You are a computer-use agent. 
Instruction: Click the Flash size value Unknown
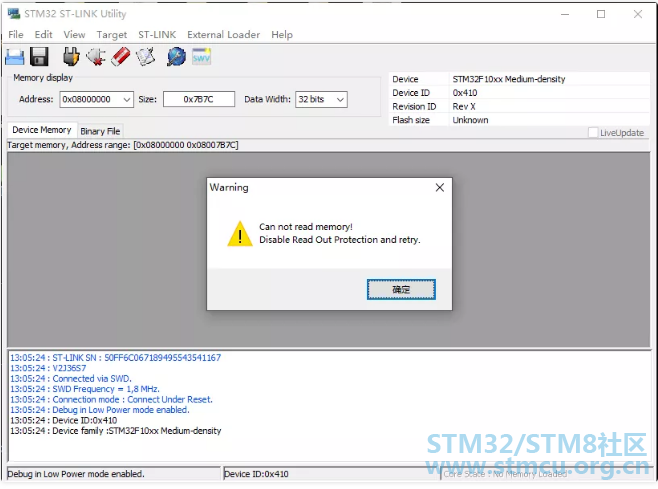coord(470,120)
